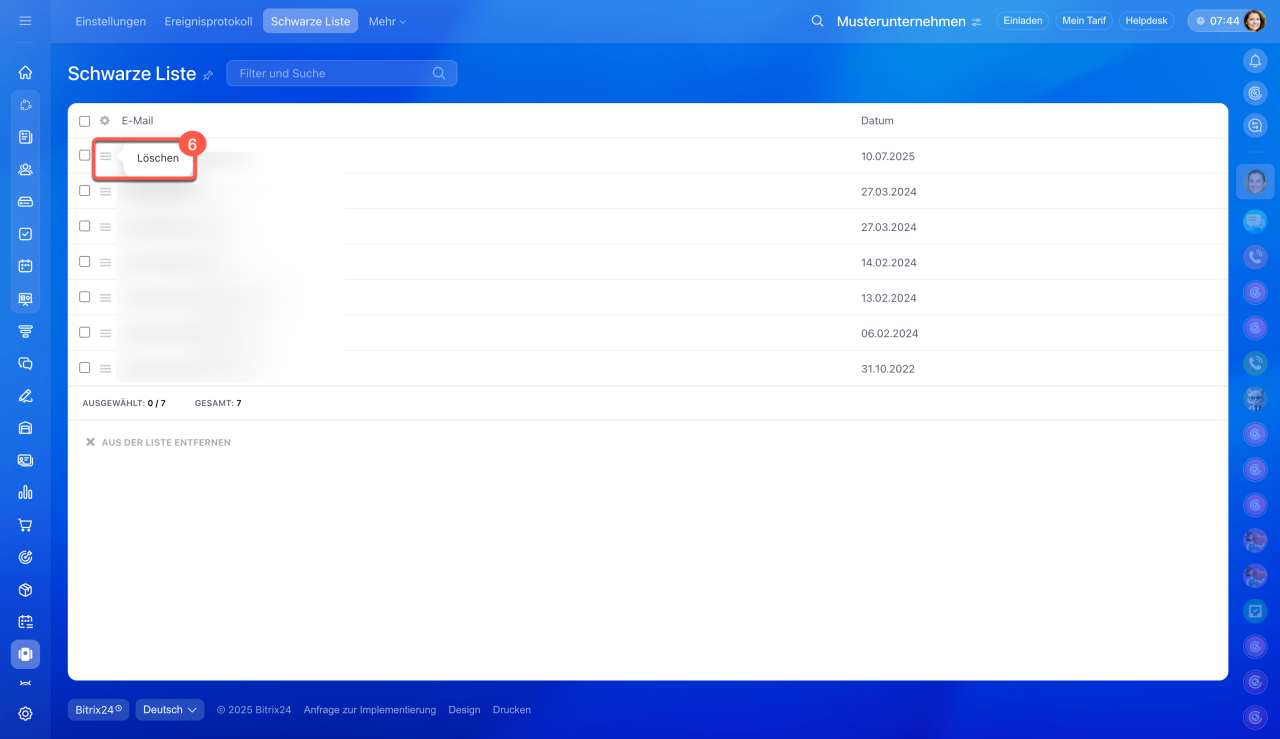Click the Musterunternehmen company name

pyautogui.click(x=901, y=21)
